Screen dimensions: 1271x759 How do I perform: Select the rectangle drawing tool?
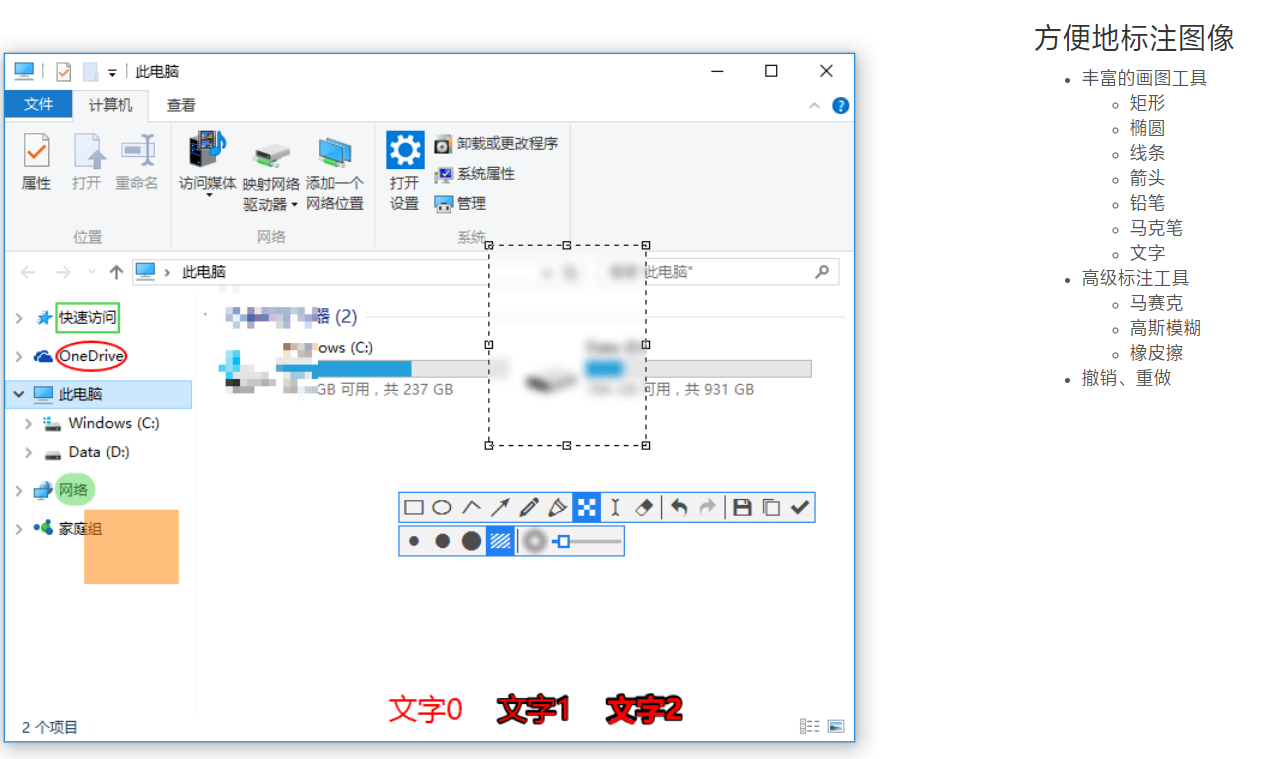[413, 508]
